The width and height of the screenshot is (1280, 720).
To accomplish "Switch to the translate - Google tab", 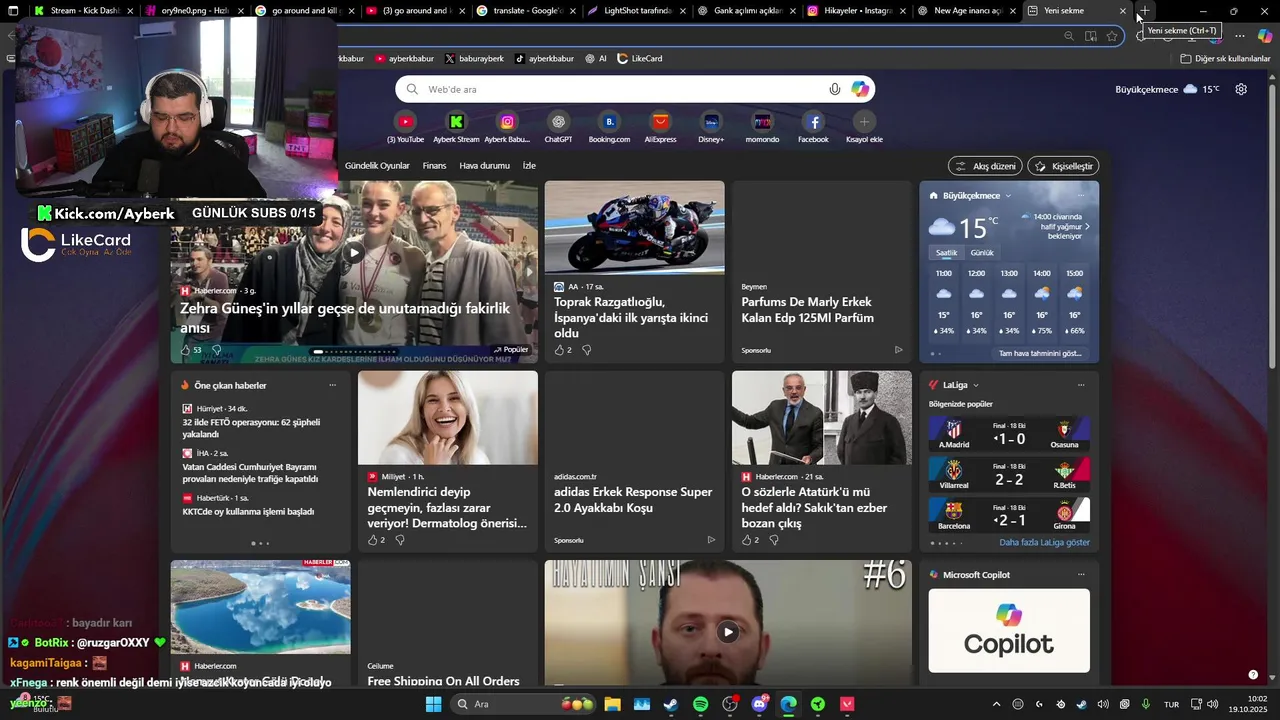I will [x=527, y=11].
